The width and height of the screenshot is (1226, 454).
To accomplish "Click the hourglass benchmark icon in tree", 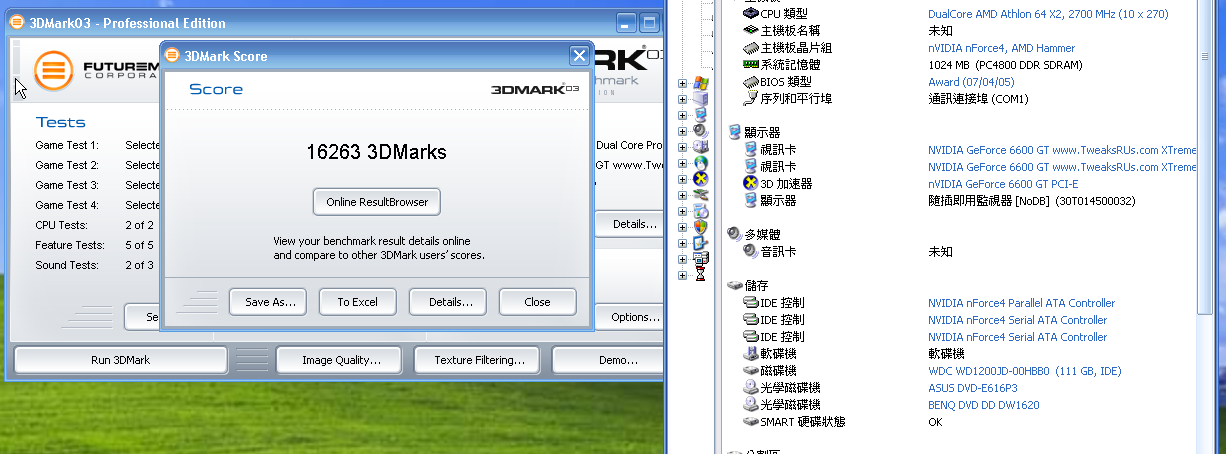I will pyautogui.click(x=700, y=273).
